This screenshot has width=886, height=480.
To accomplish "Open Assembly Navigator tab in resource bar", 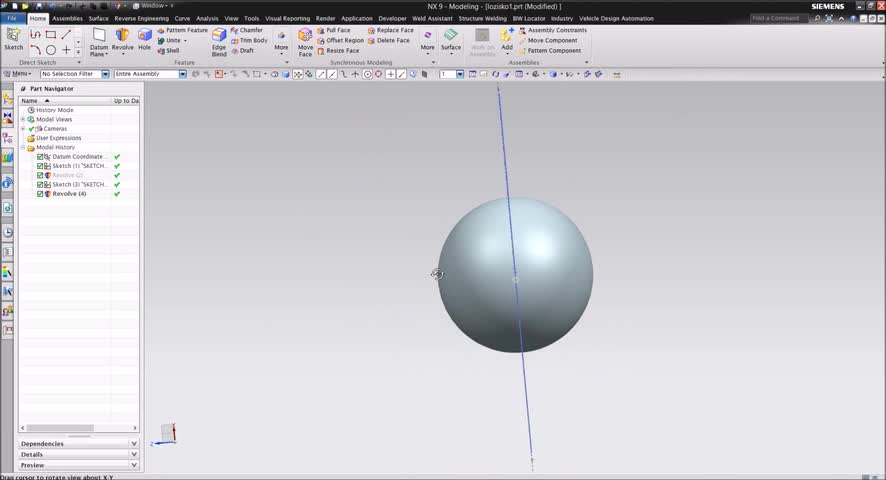I will coord(7,100).
